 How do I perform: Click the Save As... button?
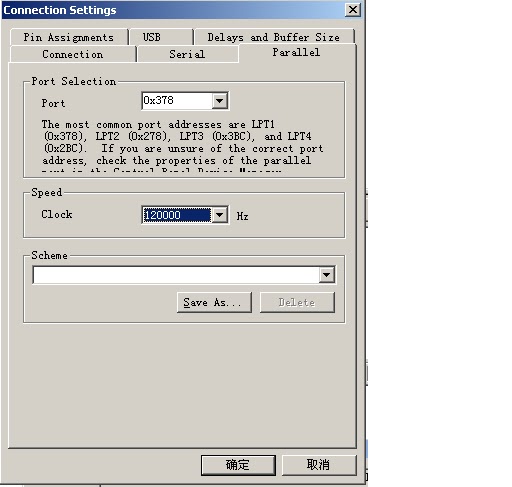(x=214, y=302)
